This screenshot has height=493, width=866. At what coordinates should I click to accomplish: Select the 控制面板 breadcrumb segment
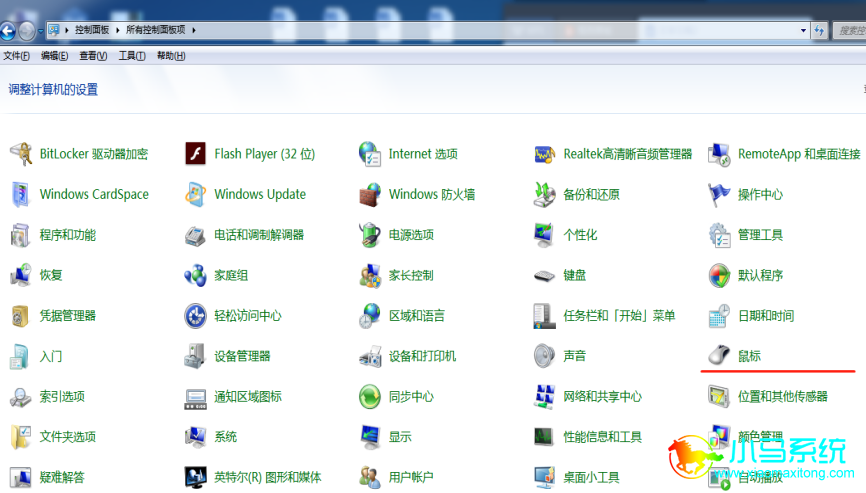click(92, 30)
